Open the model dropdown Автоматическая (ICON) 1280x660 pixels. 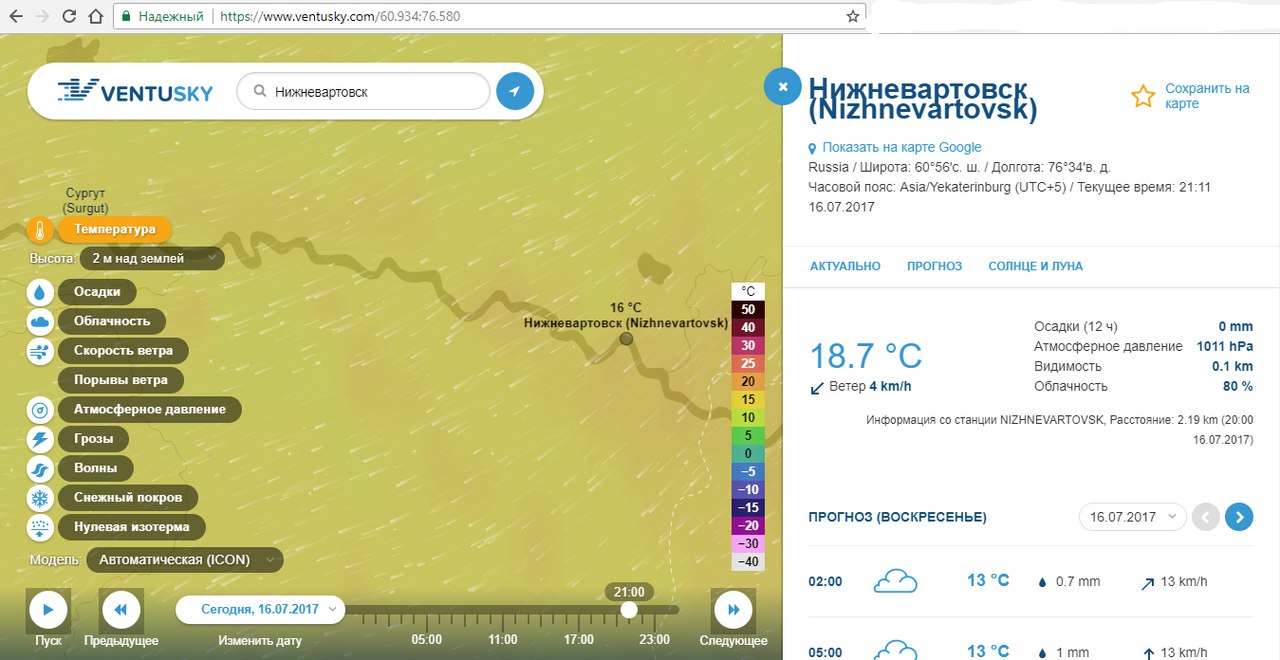click(x=185, y=560)
